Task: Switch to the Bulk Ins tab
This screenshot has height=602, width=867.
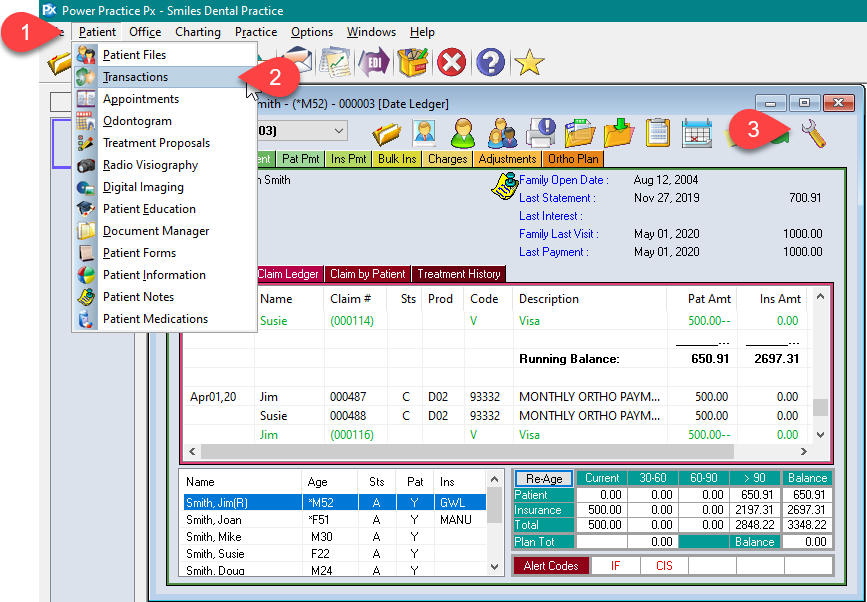Action: click(x=397, y=159)
